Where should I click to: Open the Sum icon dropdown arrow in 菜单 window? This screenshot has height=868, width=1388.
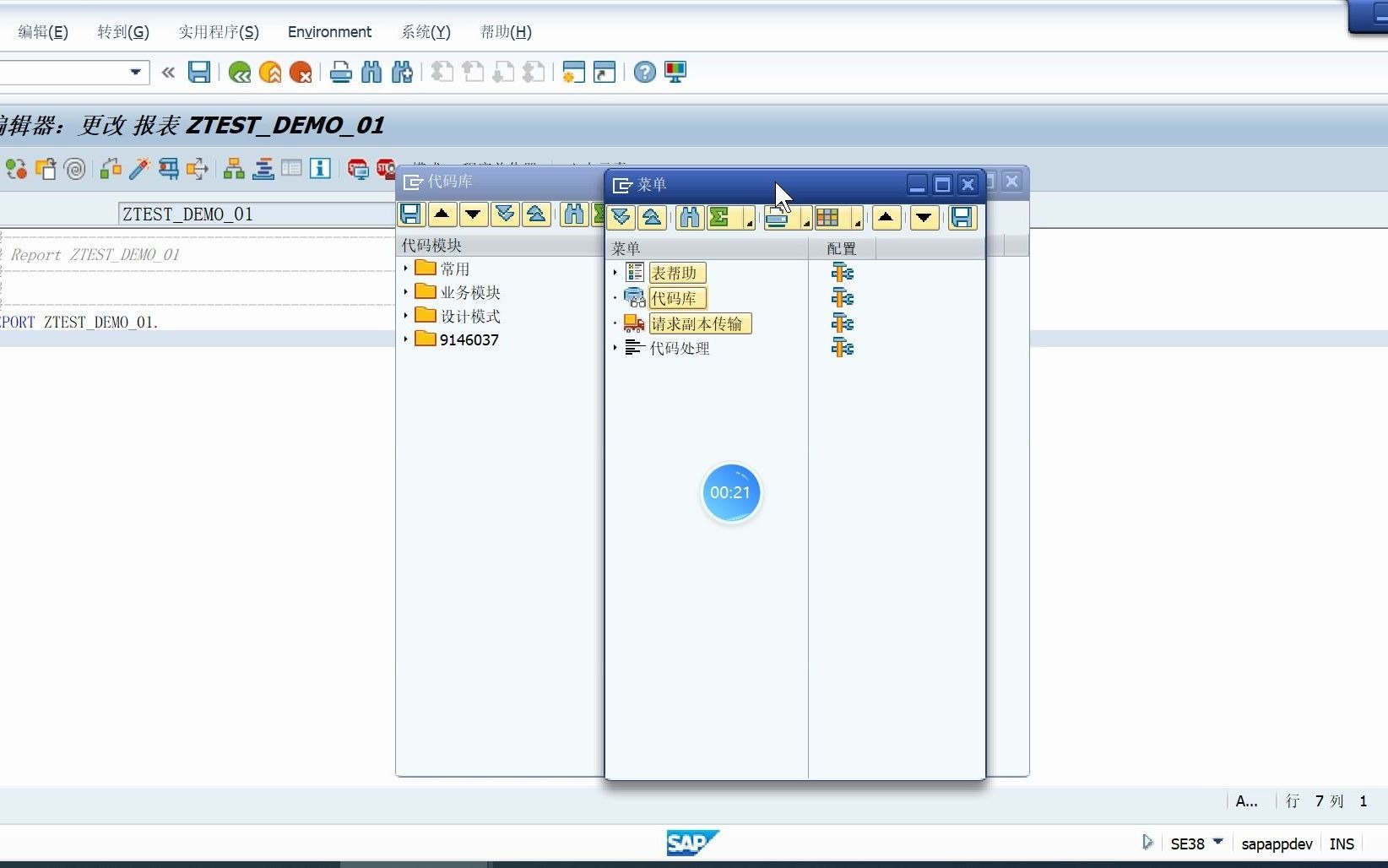point(749,223)
